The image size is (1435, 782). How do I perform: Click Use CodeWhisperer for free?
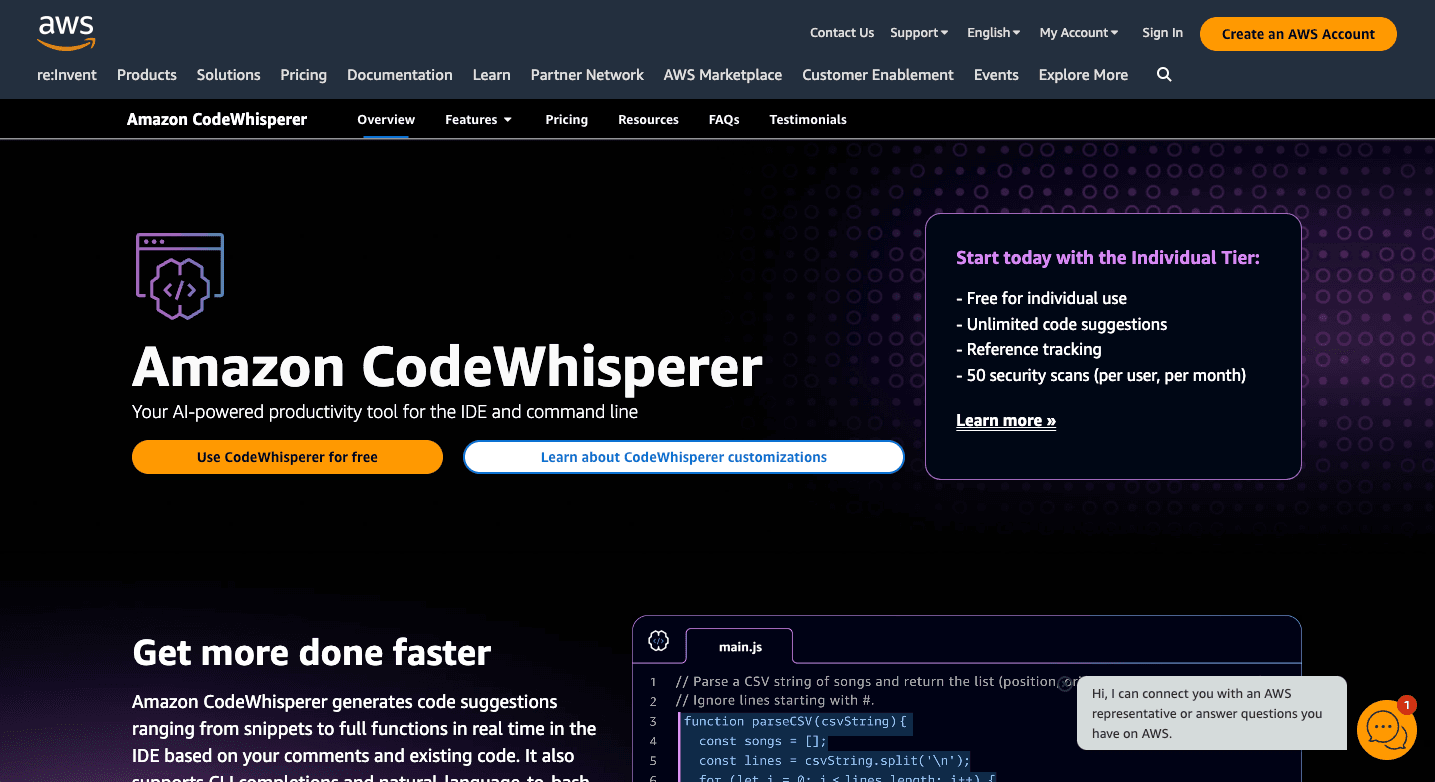click(x=287, y=457)
